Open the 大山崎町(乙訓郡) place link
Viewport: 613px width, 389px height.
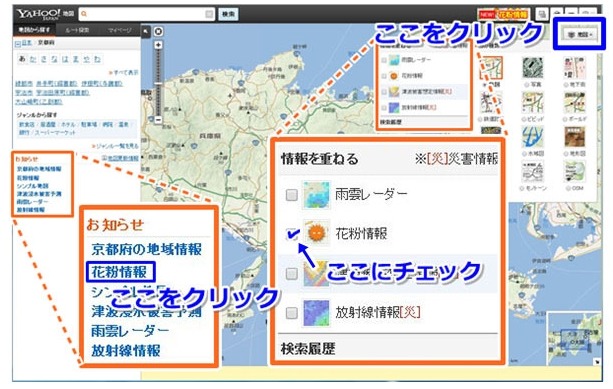coord(39,102)
